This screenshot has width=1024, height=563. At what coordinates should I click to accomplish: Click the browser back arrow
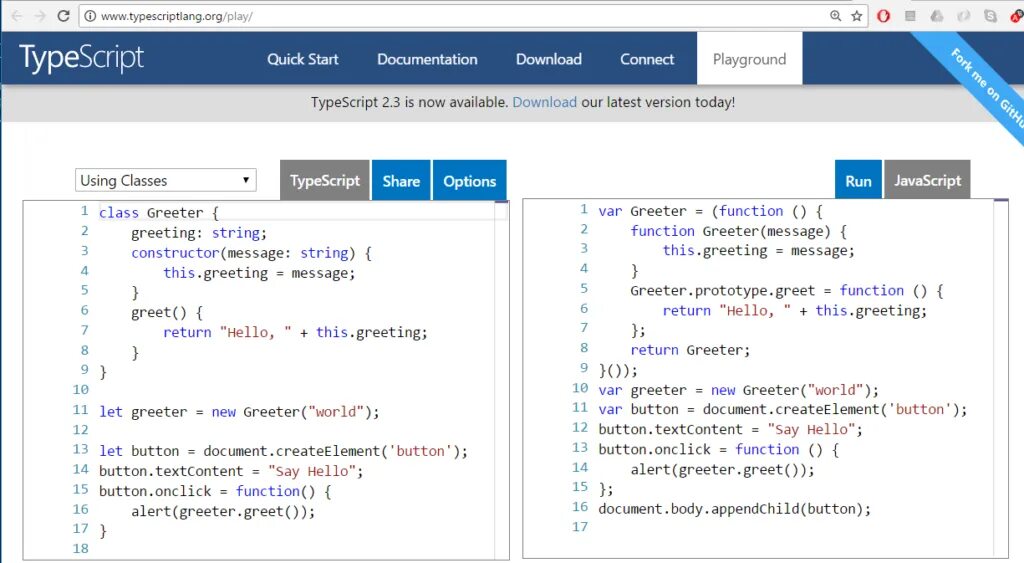click(18, 16)
